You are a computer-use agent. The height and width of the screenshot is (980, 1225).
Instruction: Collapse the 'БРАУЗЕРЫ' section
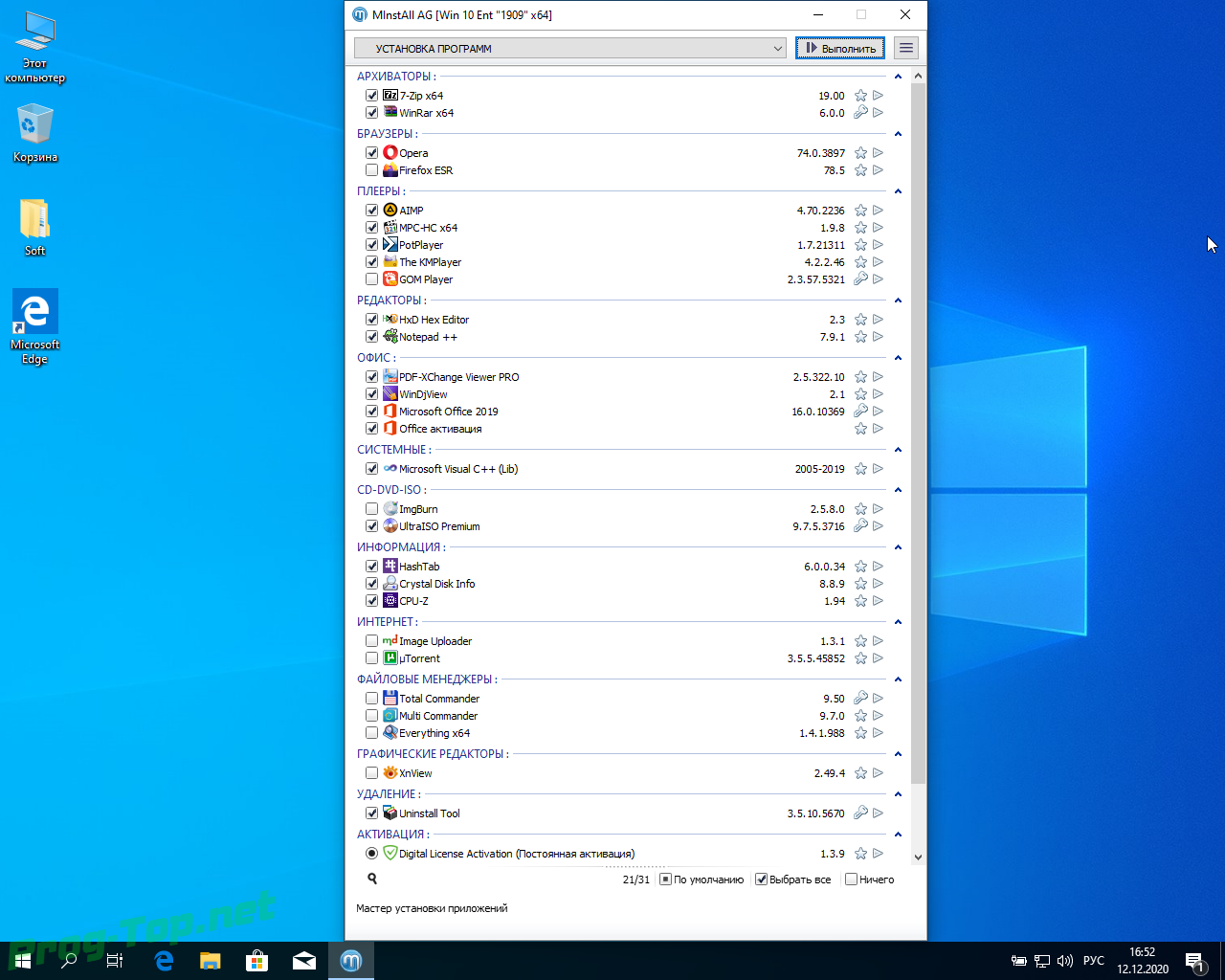(x=898, y=134)
